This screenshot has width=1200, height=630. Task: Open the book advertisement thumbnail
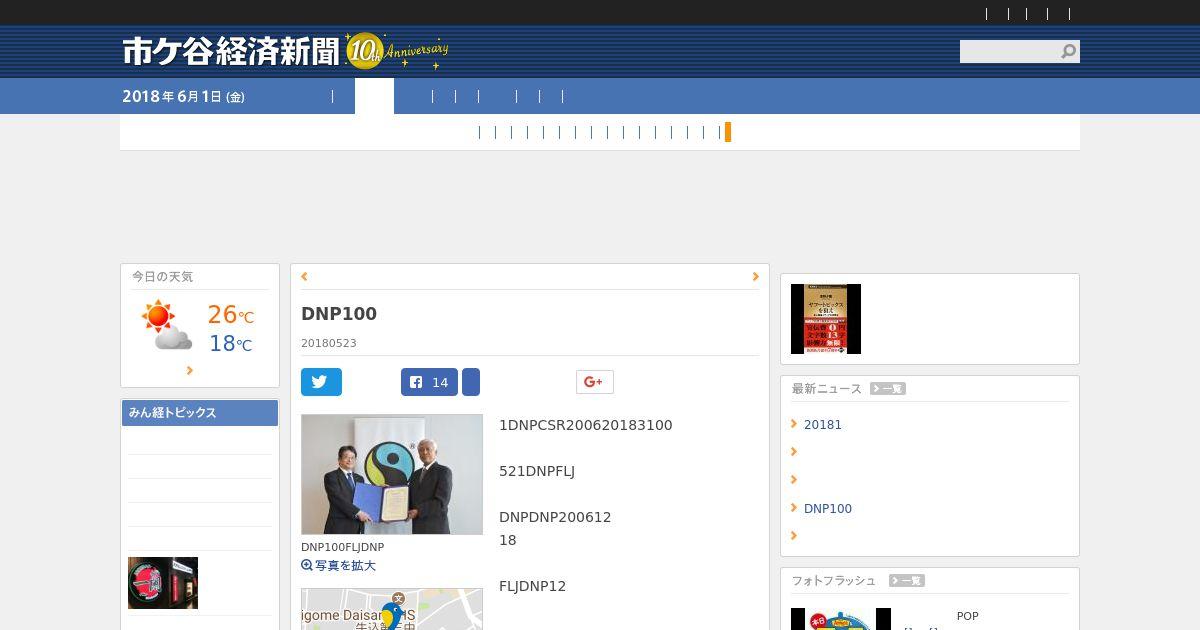(826, 319)
